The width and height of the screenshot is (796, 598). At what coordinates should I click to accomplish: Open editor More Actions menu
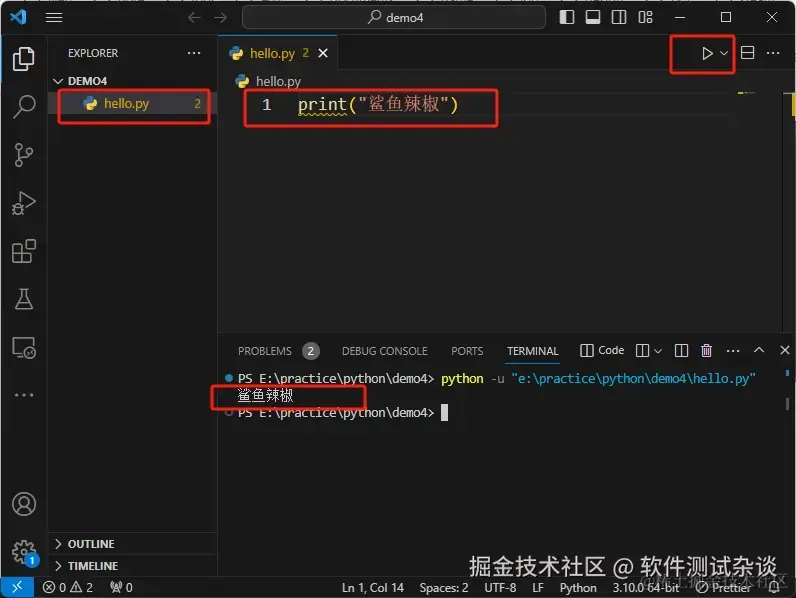[x=773, y=53]
